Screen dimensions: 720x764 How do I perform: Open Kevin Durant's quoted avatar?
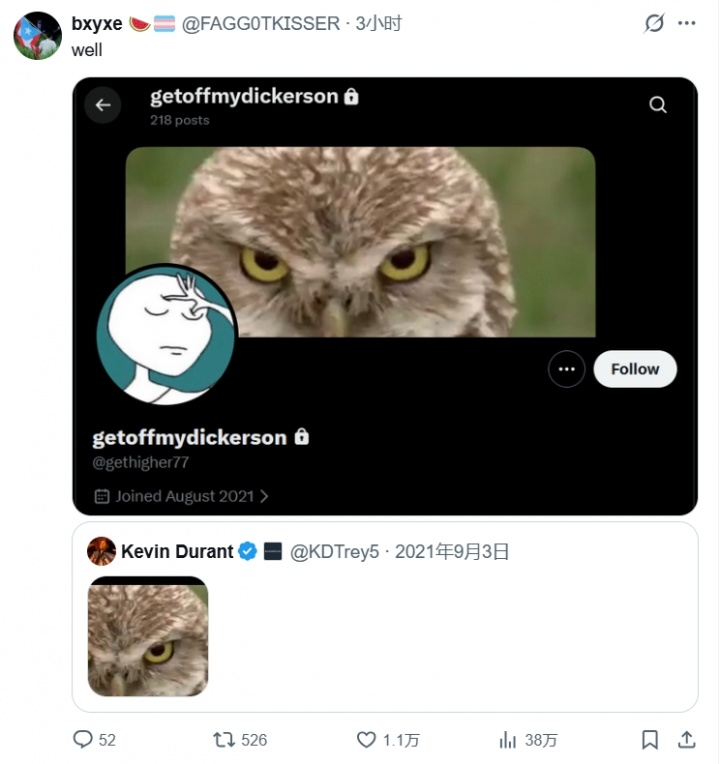pyautogui.click(x=101, y=551)
